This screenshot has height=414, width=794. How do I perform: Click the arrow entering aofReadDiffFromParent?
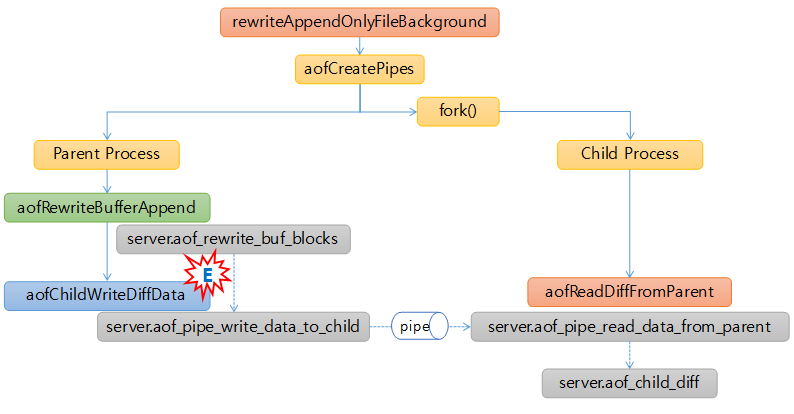[x=630, y=272]
